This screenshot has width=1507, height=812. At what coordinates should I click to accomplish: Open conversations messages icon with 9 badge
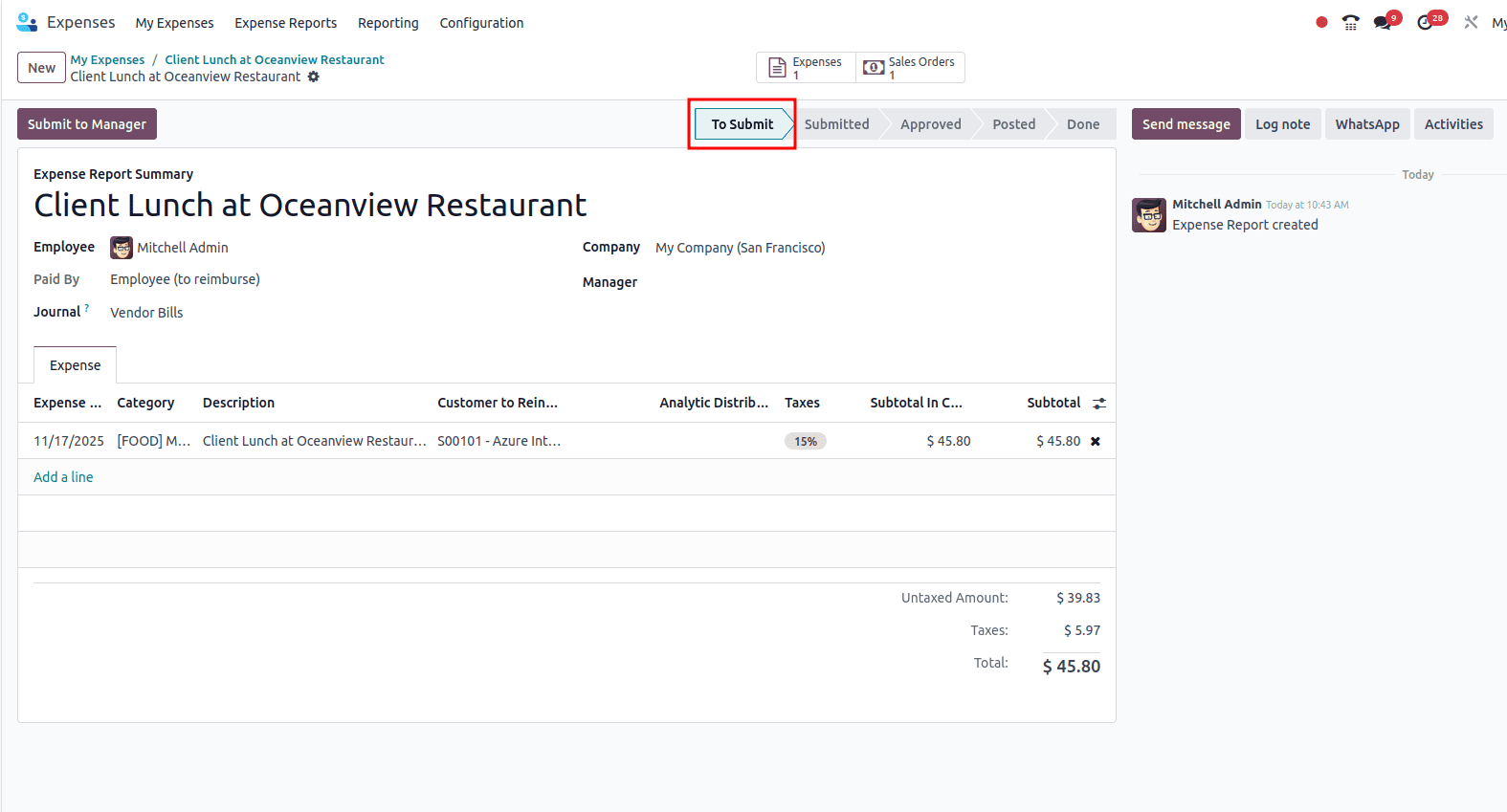[1385, 22]
